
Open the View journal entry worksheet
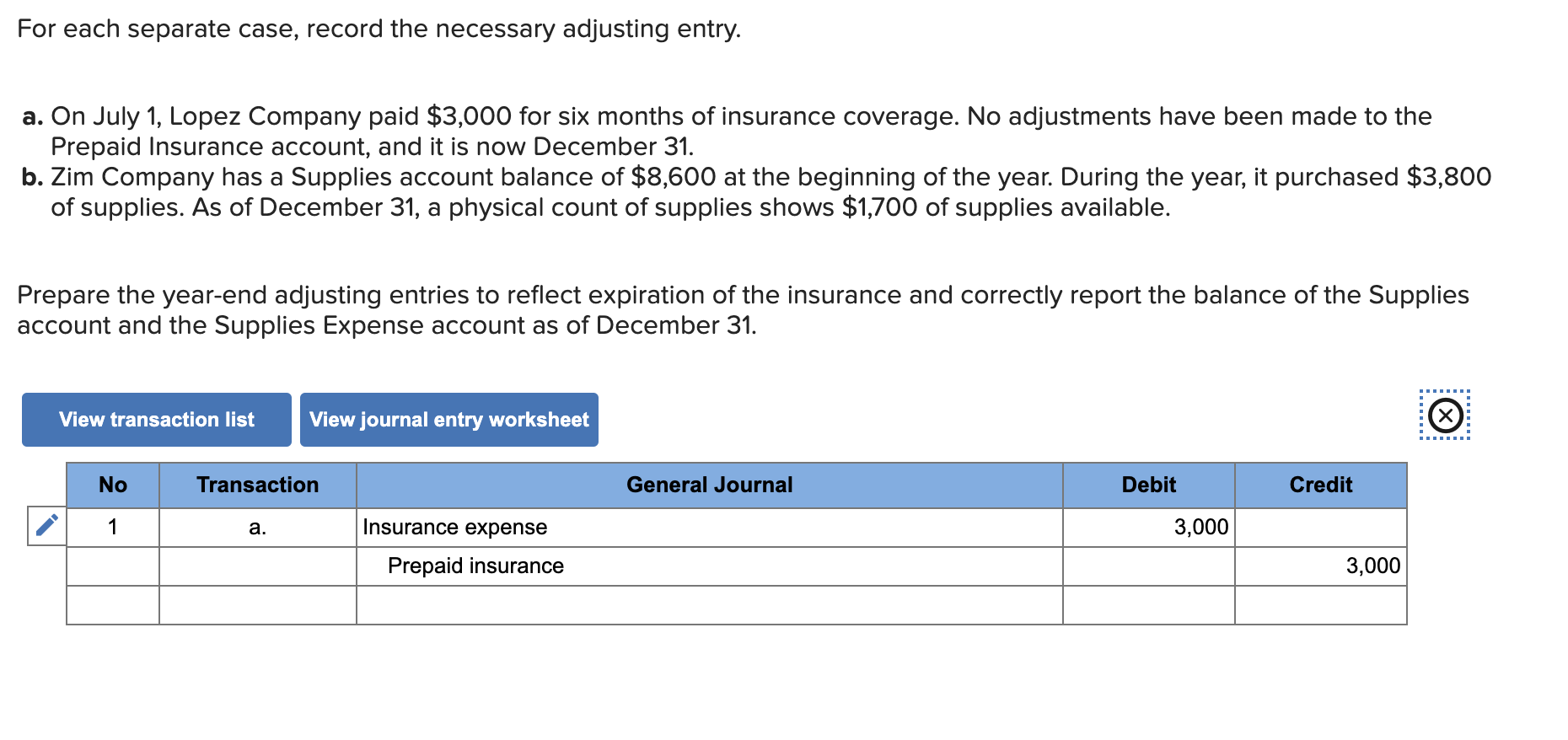[448, 419]
